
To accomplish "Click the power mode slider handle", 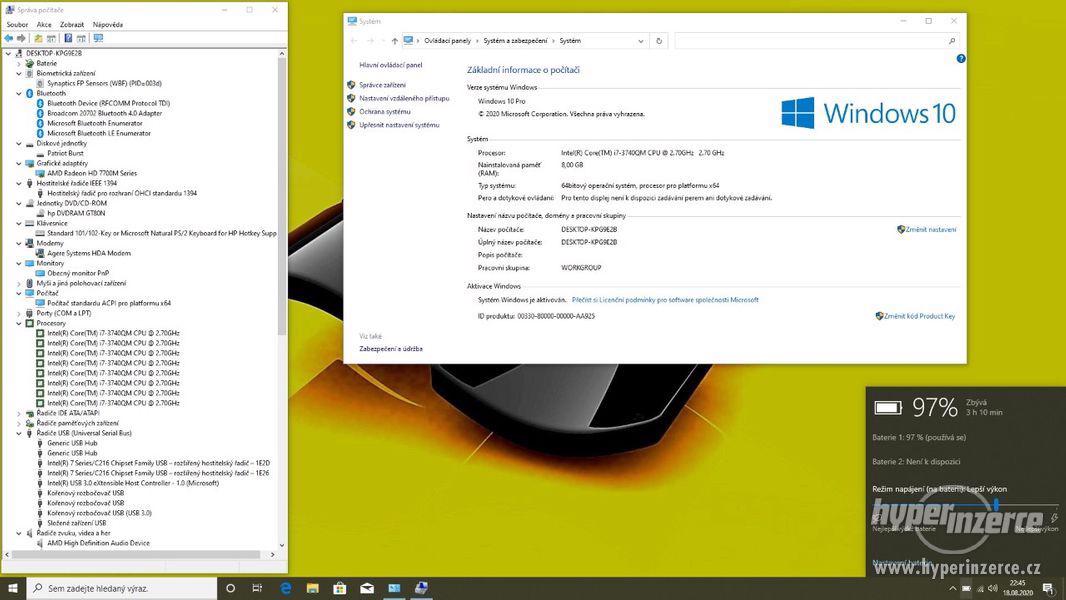I will coord(996,504).
